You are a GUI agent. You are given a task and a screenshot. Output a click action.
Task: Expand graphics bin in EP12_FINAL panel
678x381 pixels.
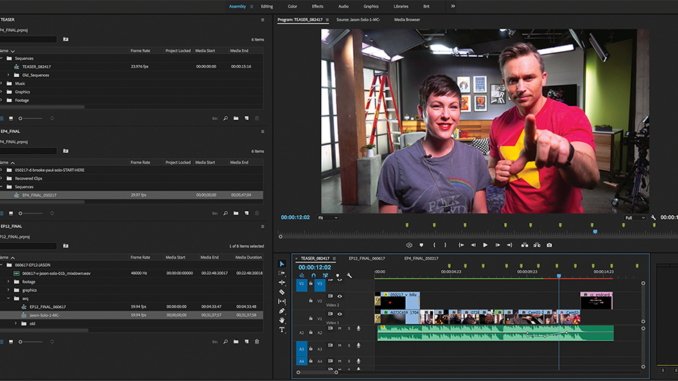(x=8, y=290)
